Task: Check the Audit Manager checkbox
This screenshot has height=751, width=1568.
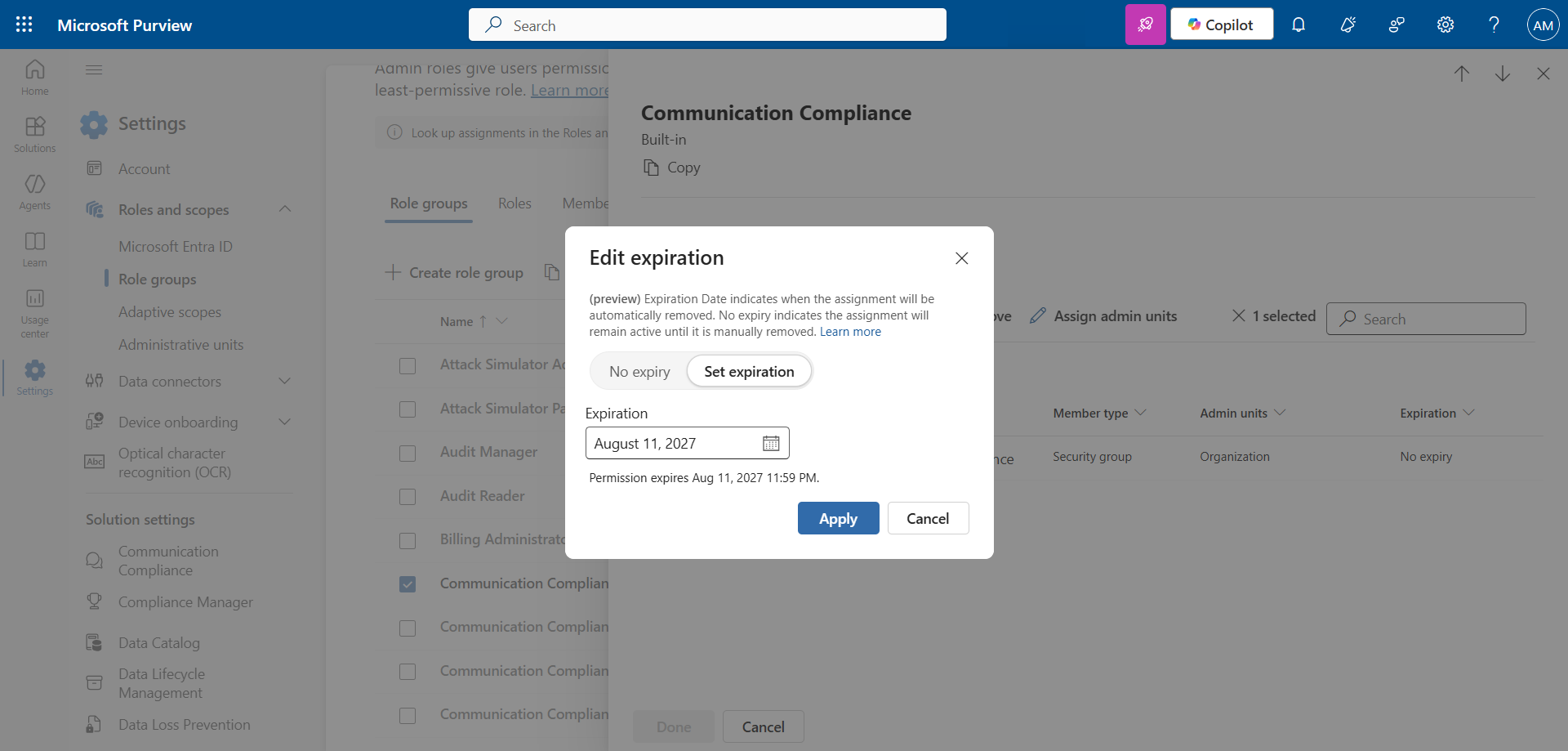Action: 408,453
